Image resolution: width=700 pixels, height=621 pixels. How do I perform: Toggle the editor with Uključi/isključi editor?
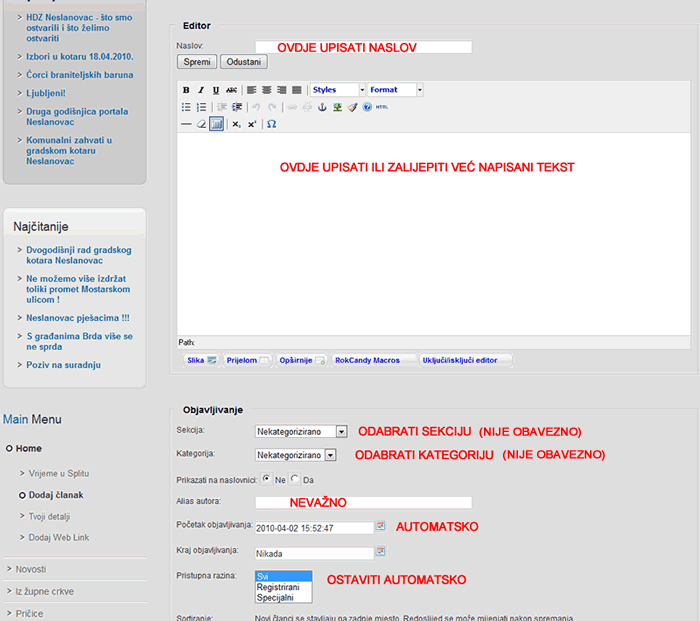[x=465, y=360]
